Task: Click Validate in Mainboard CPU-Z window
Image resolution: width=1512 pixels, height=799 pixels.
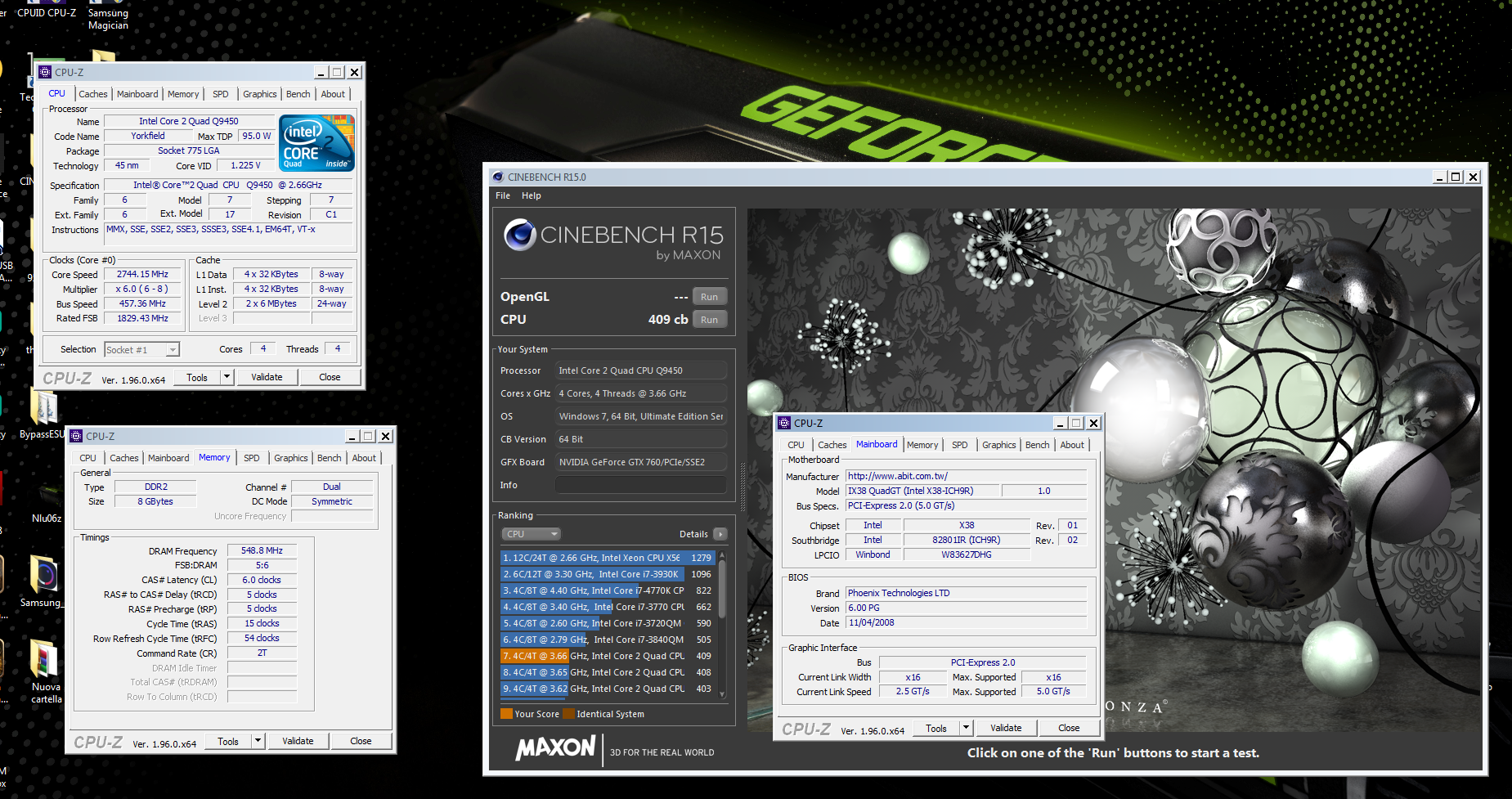Action: (1006, 728)
